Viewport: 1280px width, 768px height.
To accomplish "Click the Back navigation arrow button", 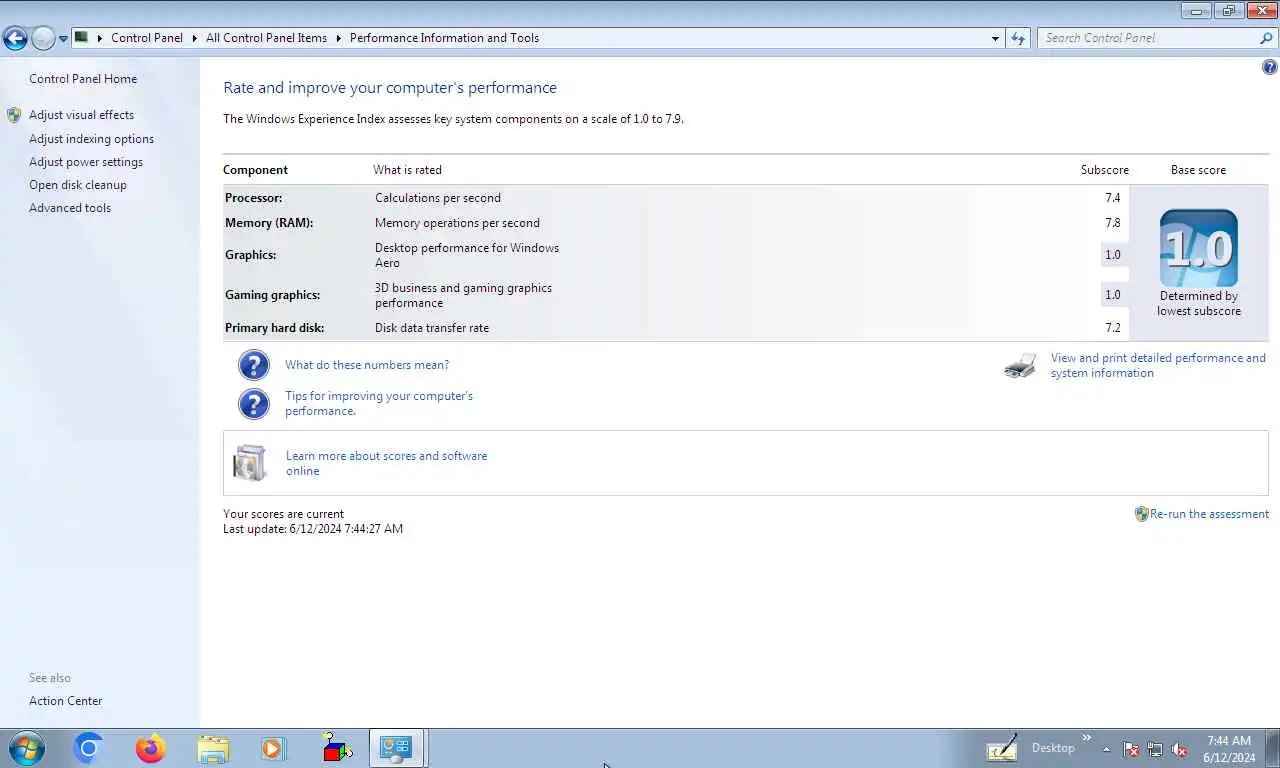I will tap(15, 38).
